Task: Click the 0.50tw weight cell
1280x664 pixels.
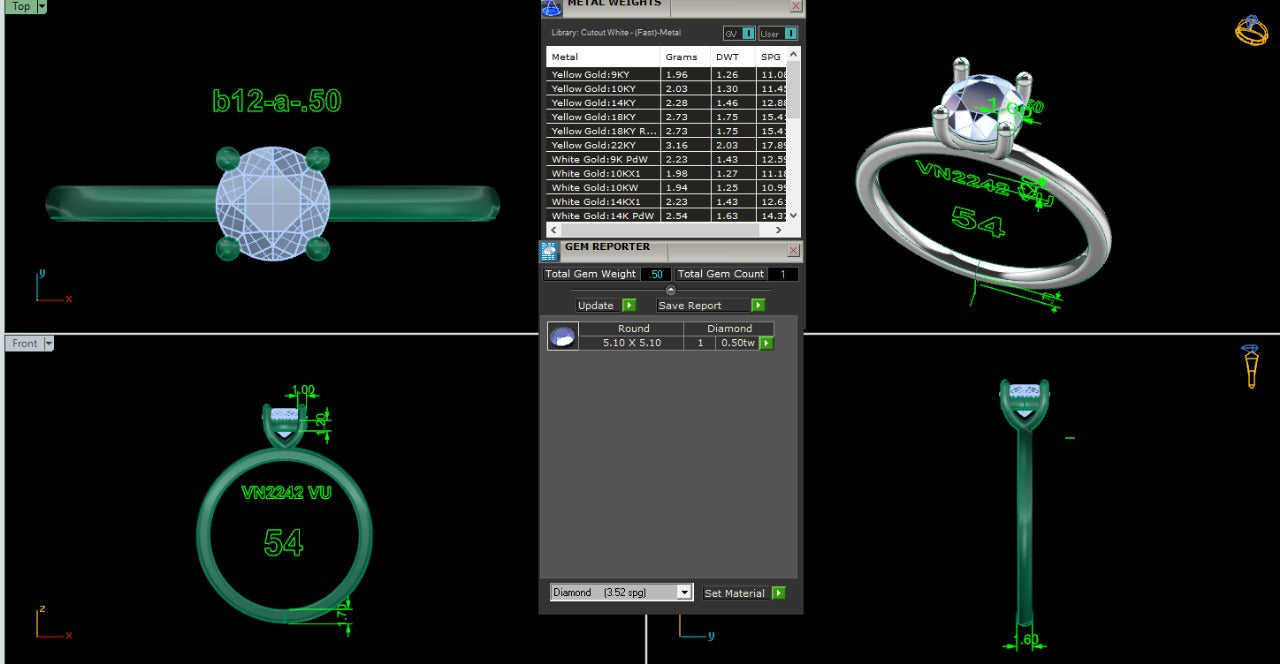Action: coord(737,343)
